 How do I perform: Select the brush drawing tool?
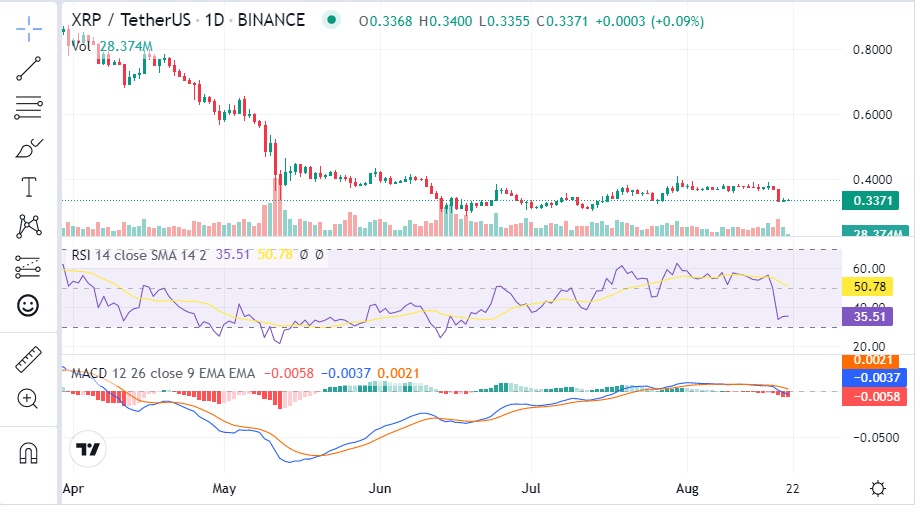click(x=28, y=148)
